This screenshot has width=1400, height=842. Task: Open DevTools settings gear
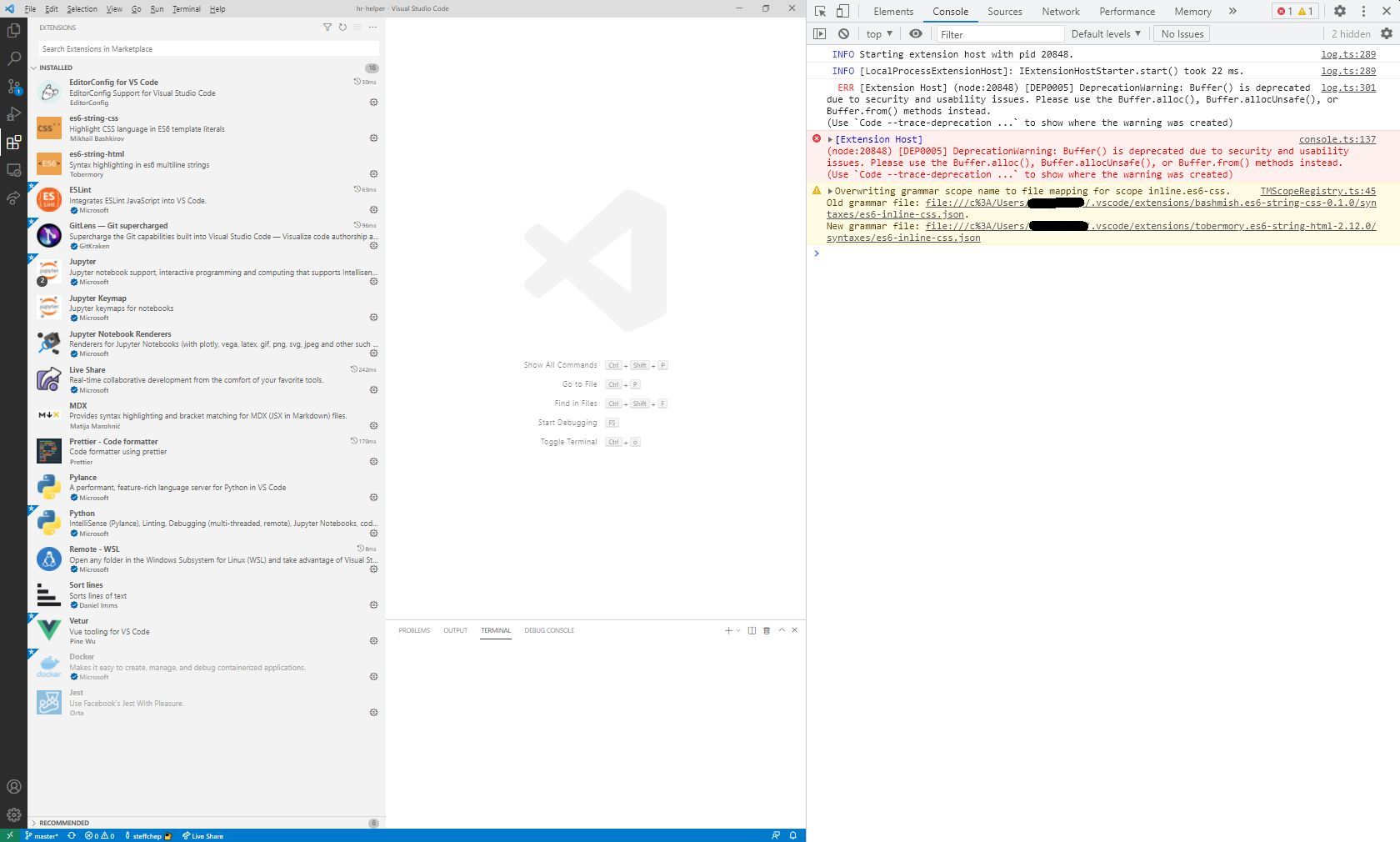[1340, 11]
